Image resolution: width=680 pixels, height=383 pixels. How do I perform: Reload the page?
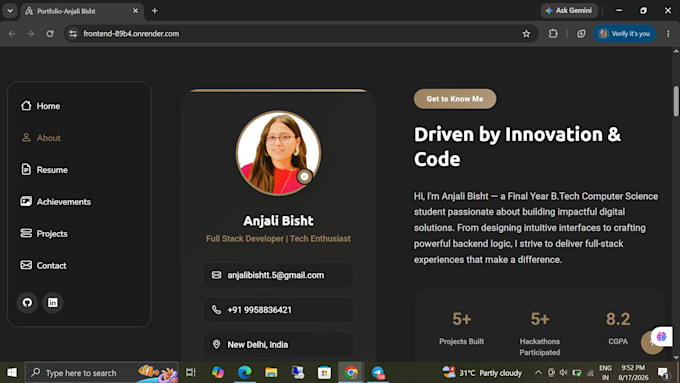(x=50, y=33)
